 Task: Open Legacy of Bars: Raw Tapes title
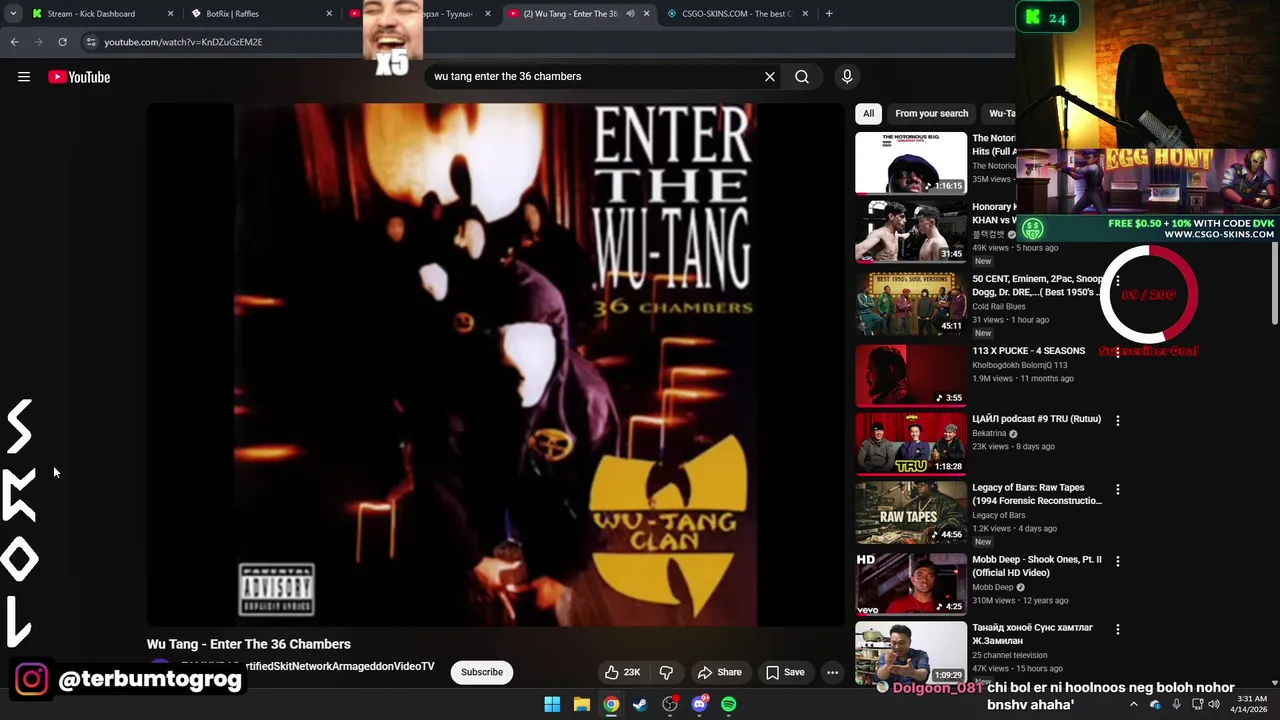(x=1037, y=494)
